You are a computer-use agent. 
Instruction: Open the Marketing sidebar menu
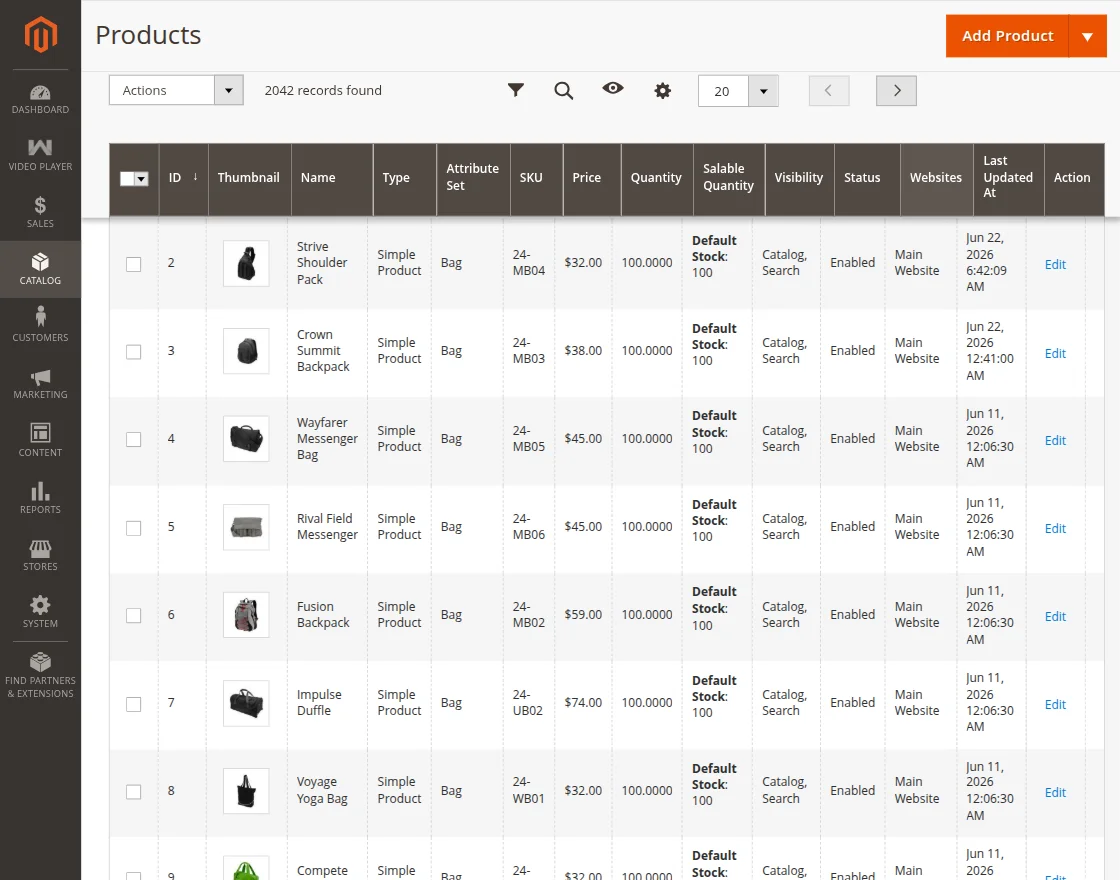[x=40, y=384]
